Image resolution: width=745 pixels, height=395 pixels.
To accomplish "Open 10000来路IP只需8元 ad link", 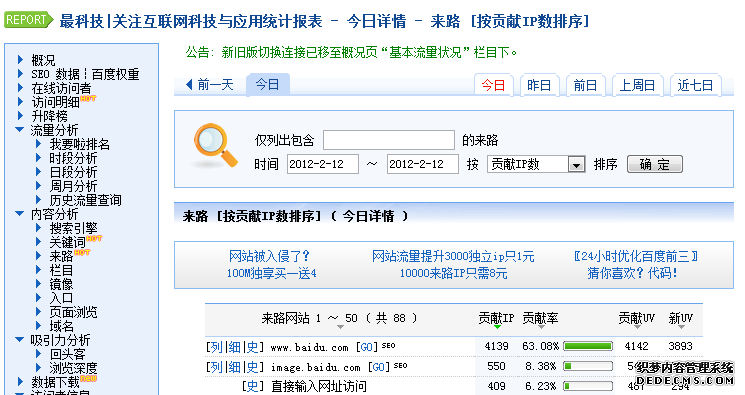I will tap(453, 273).
